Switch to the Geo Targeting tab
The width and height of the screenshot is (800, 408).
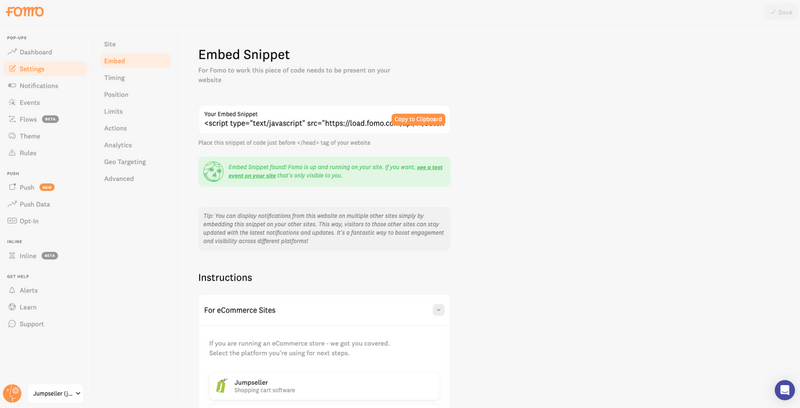(x=125, y=162)
